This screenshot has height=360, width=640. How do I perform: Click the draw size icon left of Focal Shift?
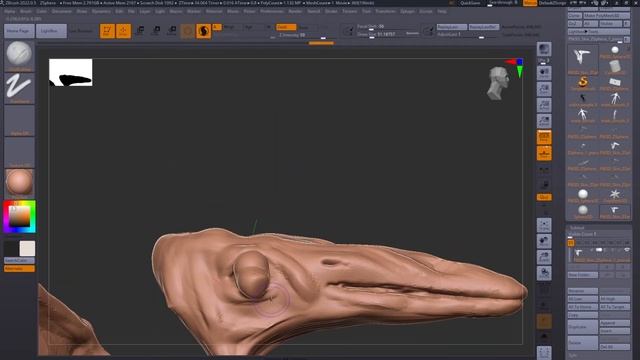tap(349, 31)
